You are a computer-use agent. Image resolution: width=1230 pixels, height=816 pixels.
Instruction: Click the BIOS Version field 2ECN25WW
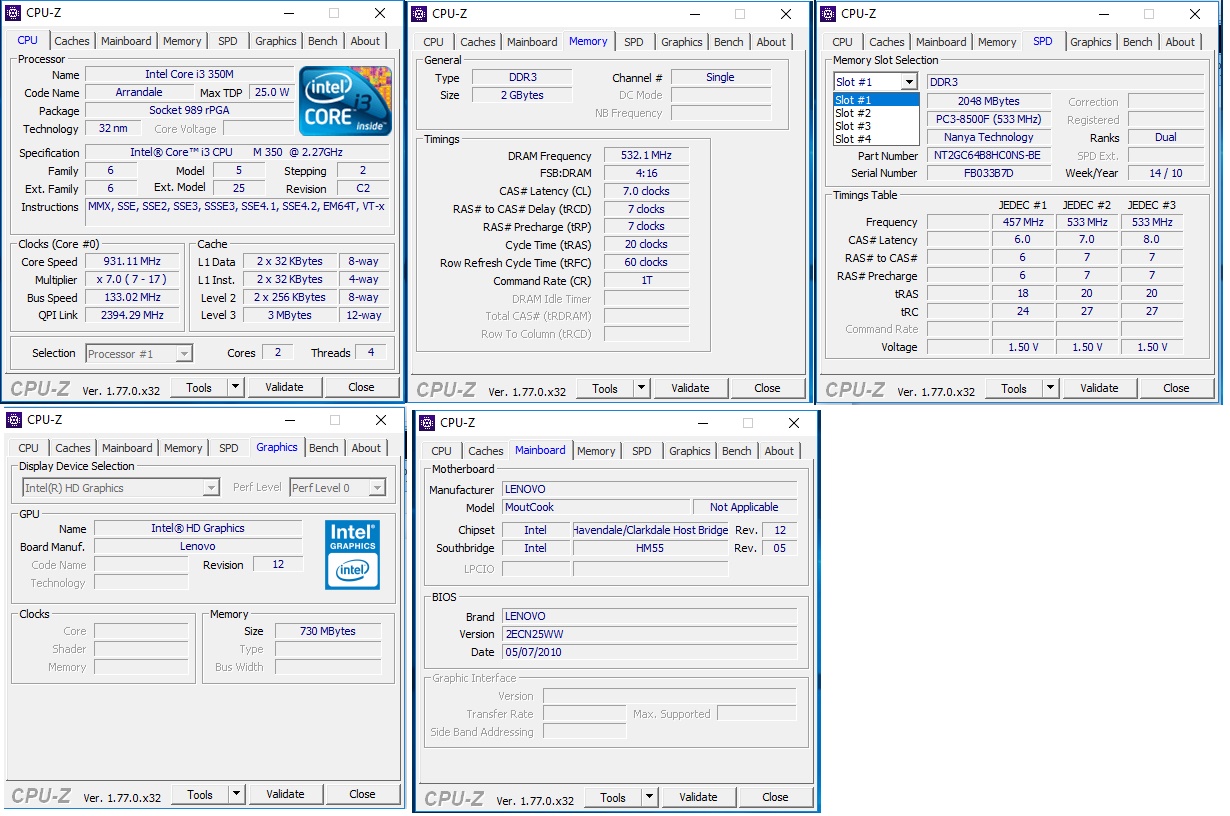click(649, 634)
